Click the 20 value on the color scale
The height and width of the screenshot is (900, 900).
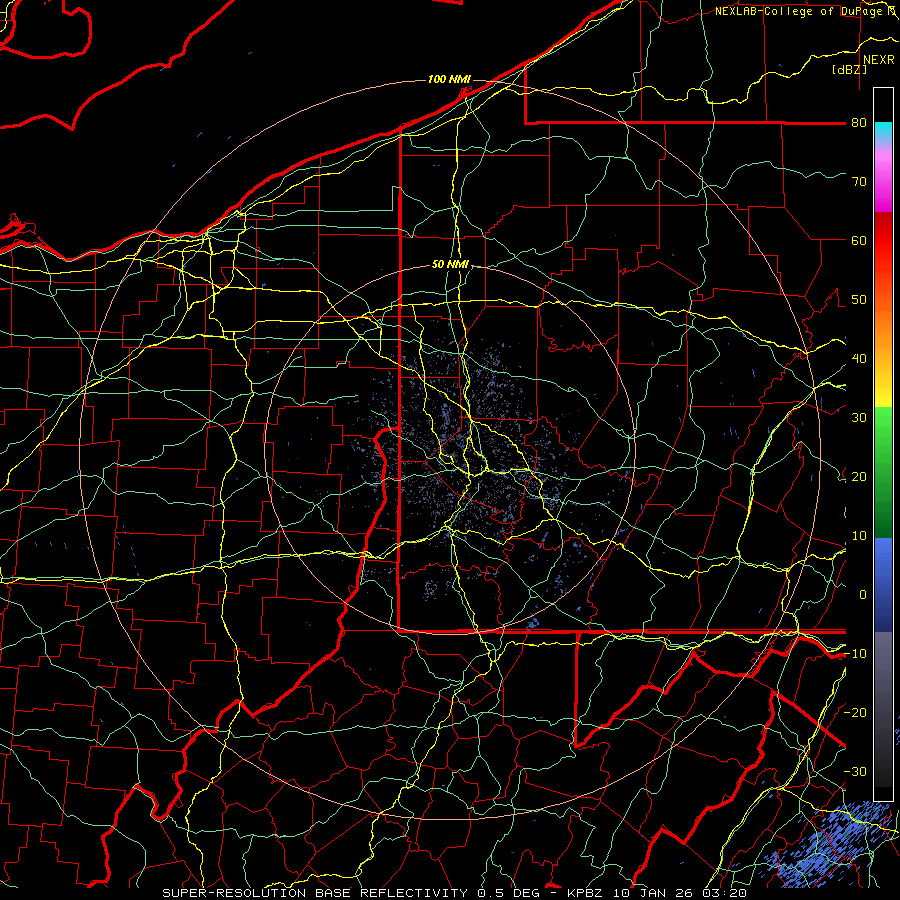pos(859,477)
